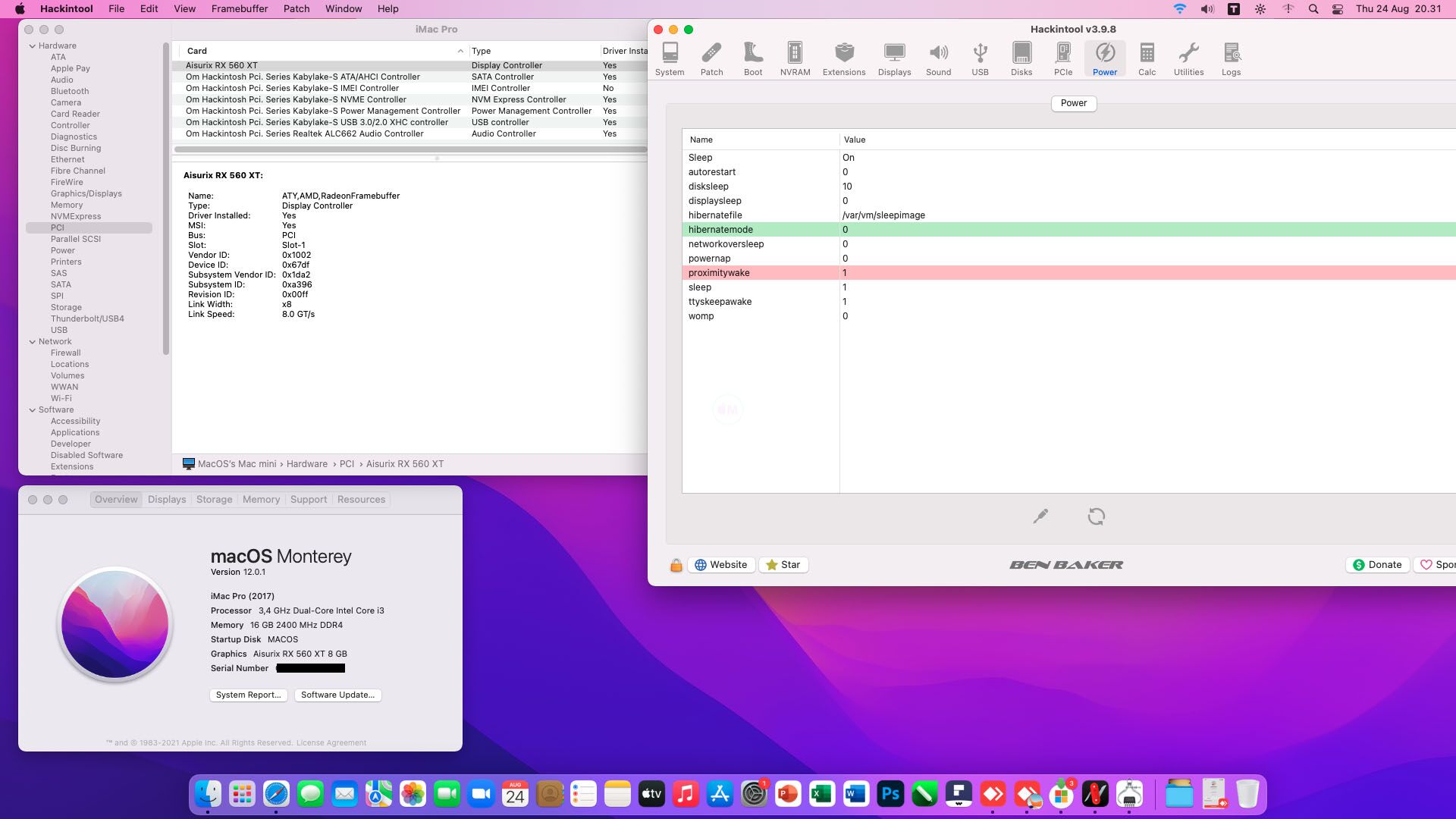Viewport: 1456px width, 819px height.
Task: Select Thunderbolt/USB4 in System Information sidebar
Action: (x=87, y=318)
